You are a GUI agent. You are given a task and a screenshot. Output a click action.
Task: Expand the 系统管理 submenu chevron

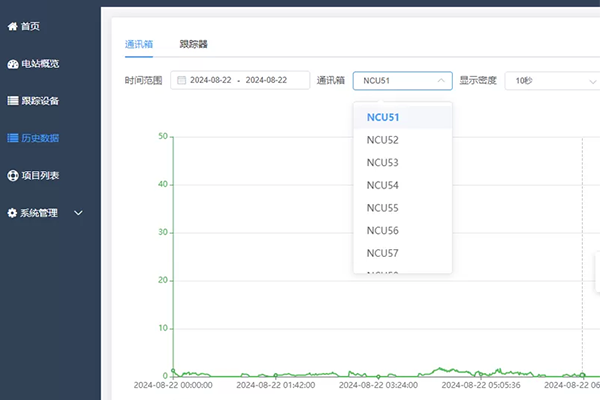point(78,213)
